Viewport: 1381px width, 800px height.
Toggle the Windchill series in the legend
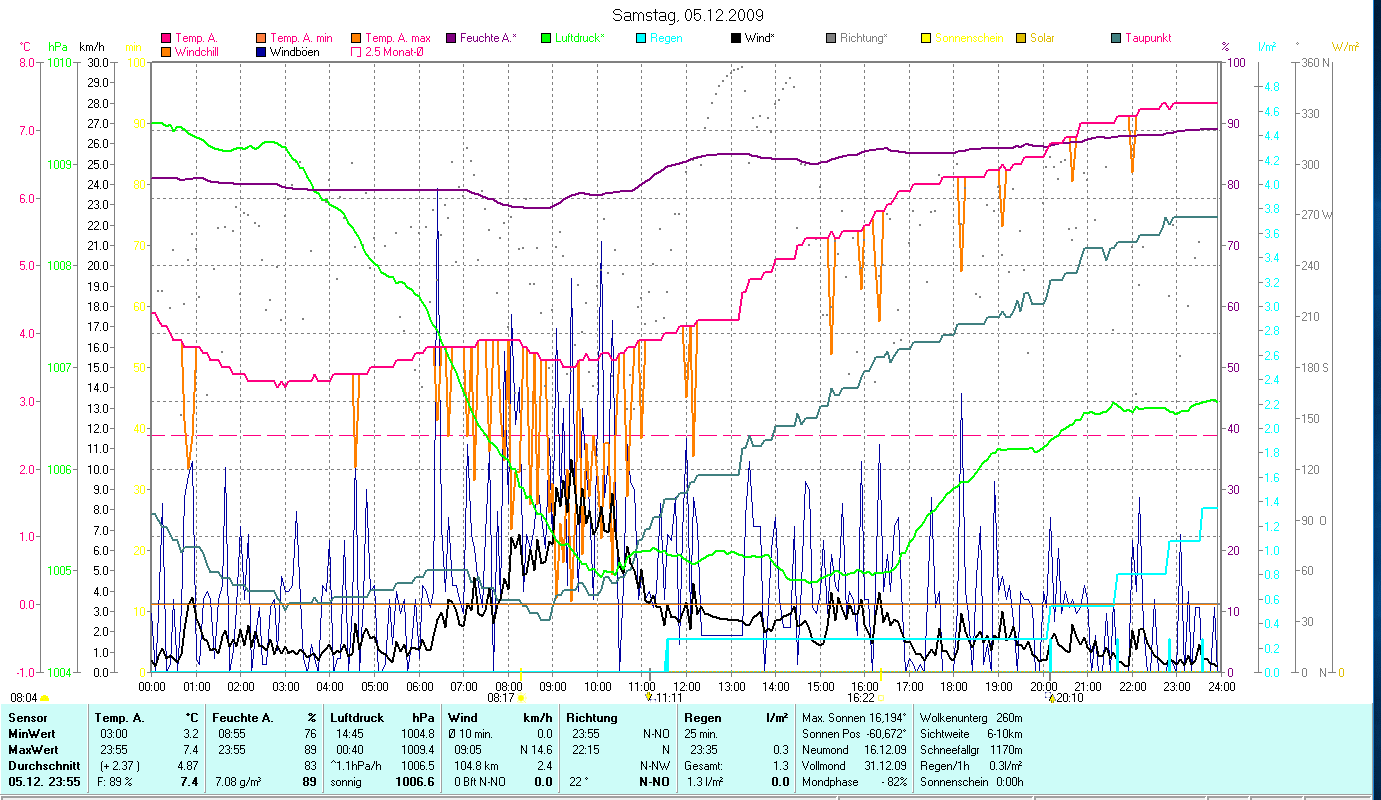coord(165,52)
